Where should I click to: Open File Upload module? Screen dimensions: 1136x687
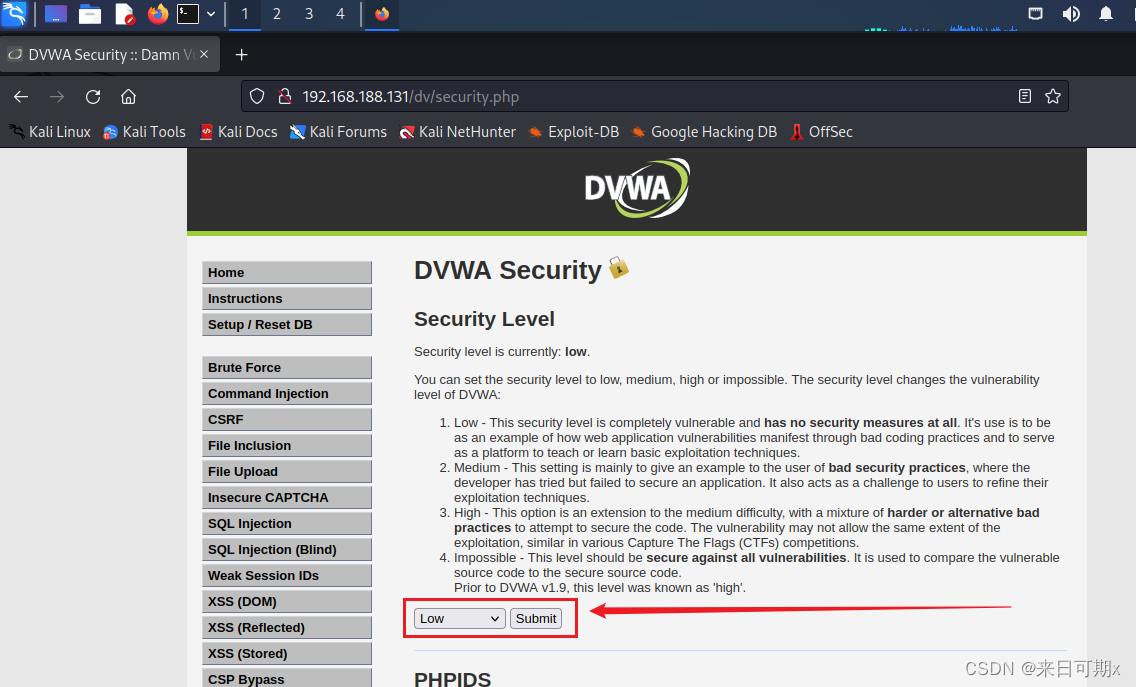pos(287,472)
